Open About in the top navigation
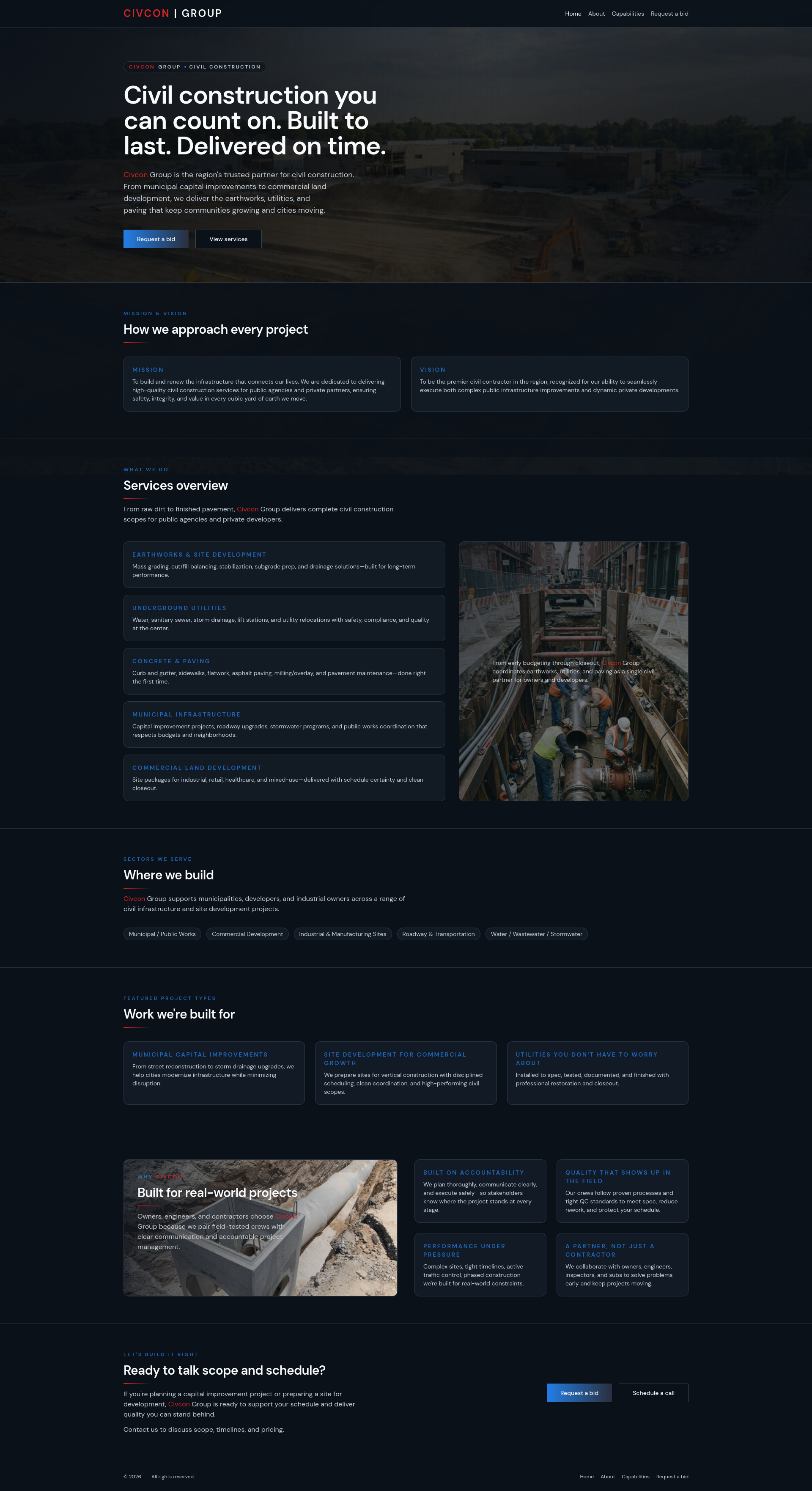The height and width of the screenshot is (1491, 812). 596,14
